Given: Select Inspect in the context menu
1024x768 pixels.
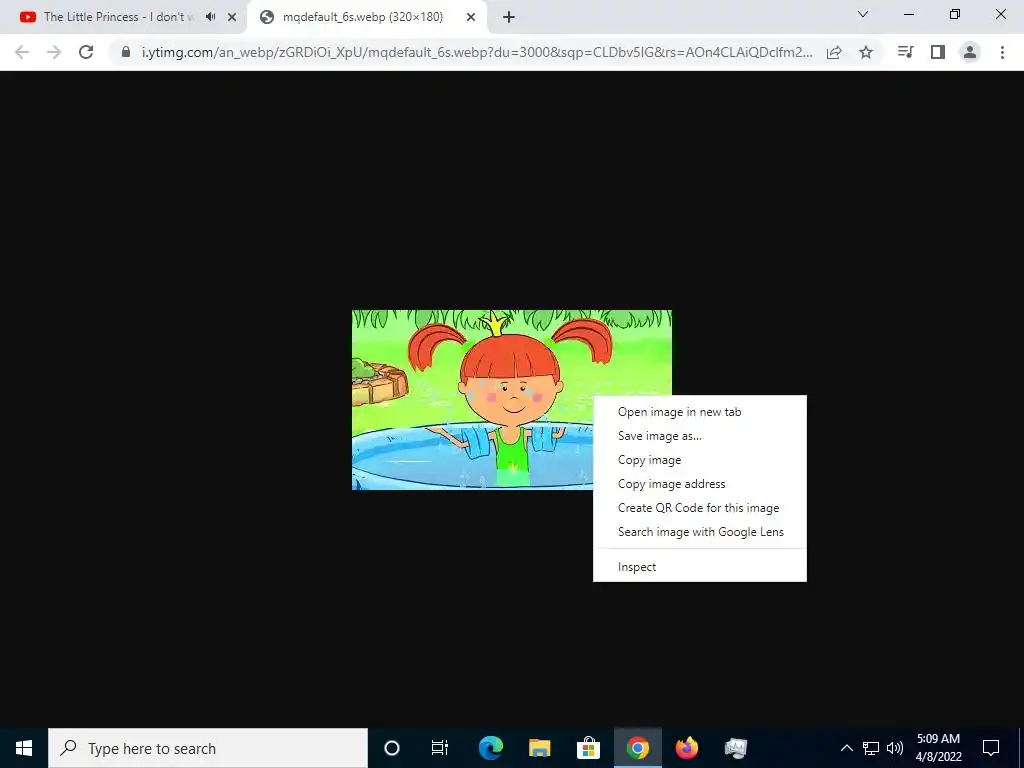Looking at the screenshot, I should [699, 567].
